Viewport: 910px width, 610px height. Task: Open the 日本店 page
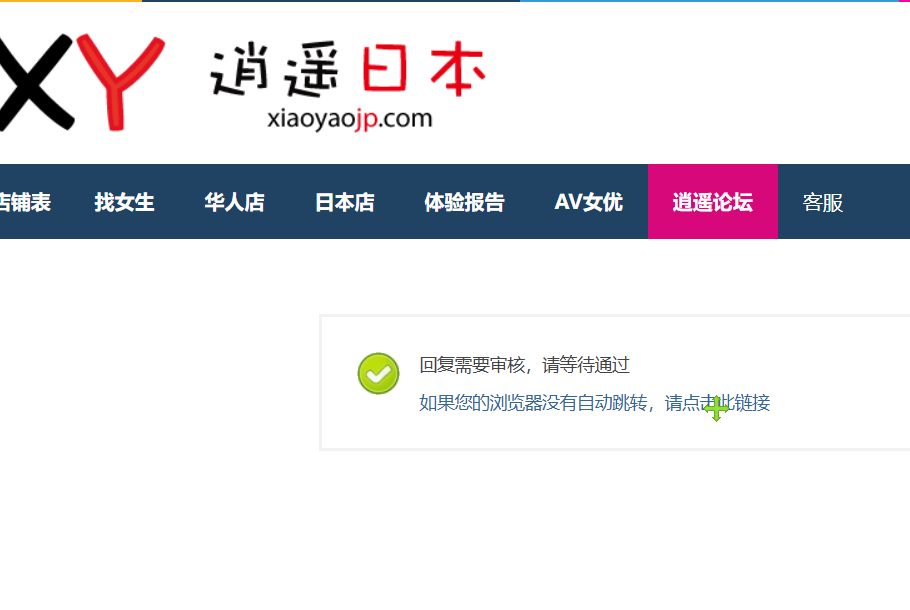tap(345, 202)
